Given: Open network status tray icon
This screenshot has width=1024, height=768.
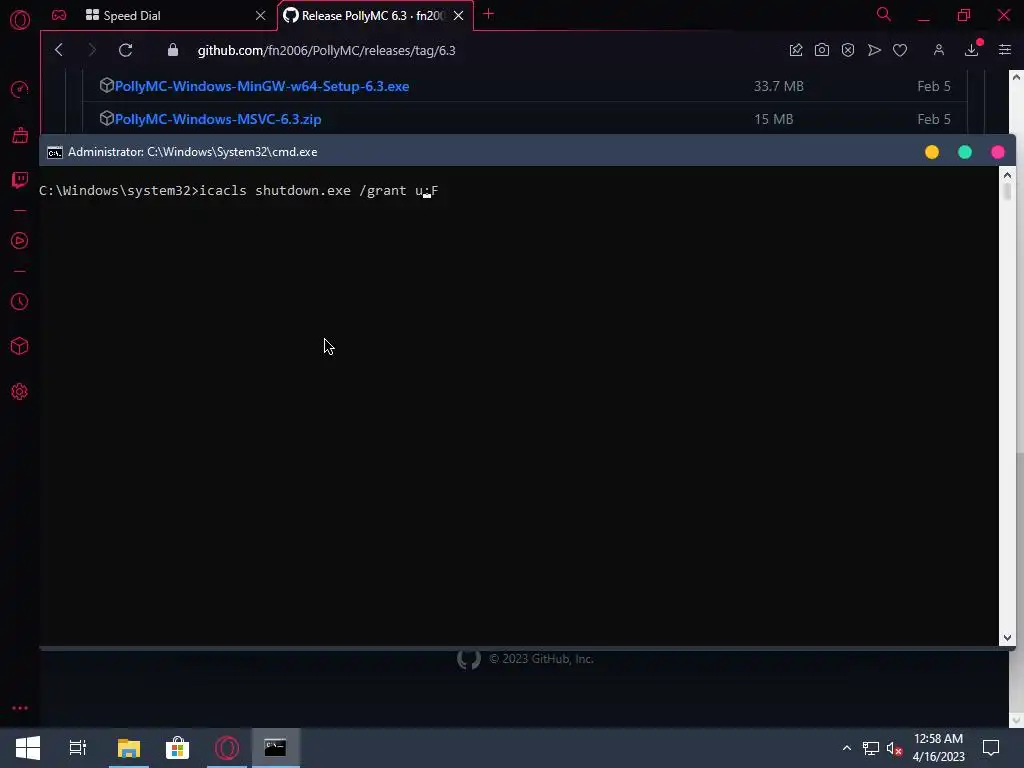Looking at the screenshot, I should click(x=871, y=748).
